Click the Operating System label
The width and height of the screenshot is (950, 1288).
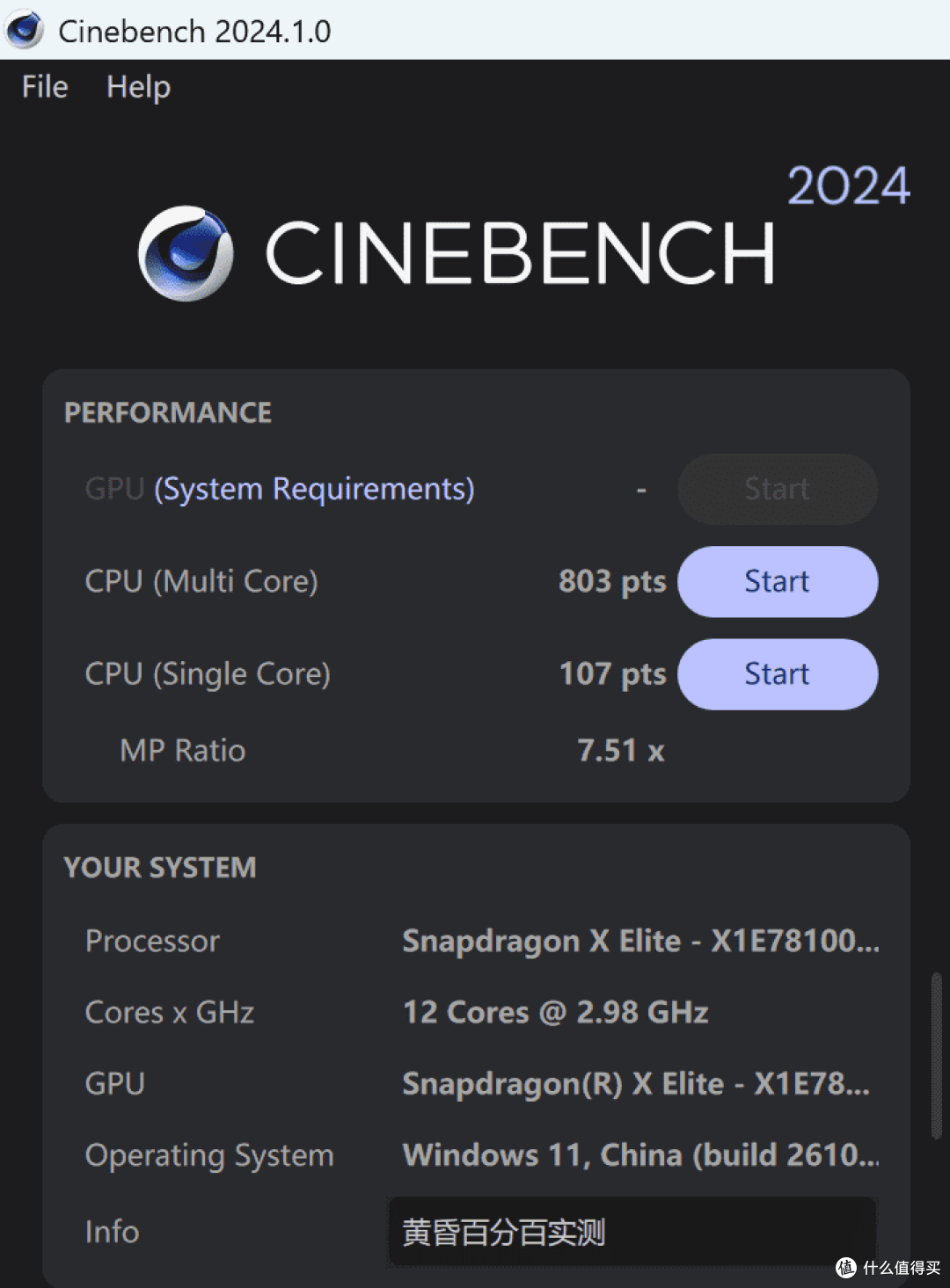pos(209,1155)
